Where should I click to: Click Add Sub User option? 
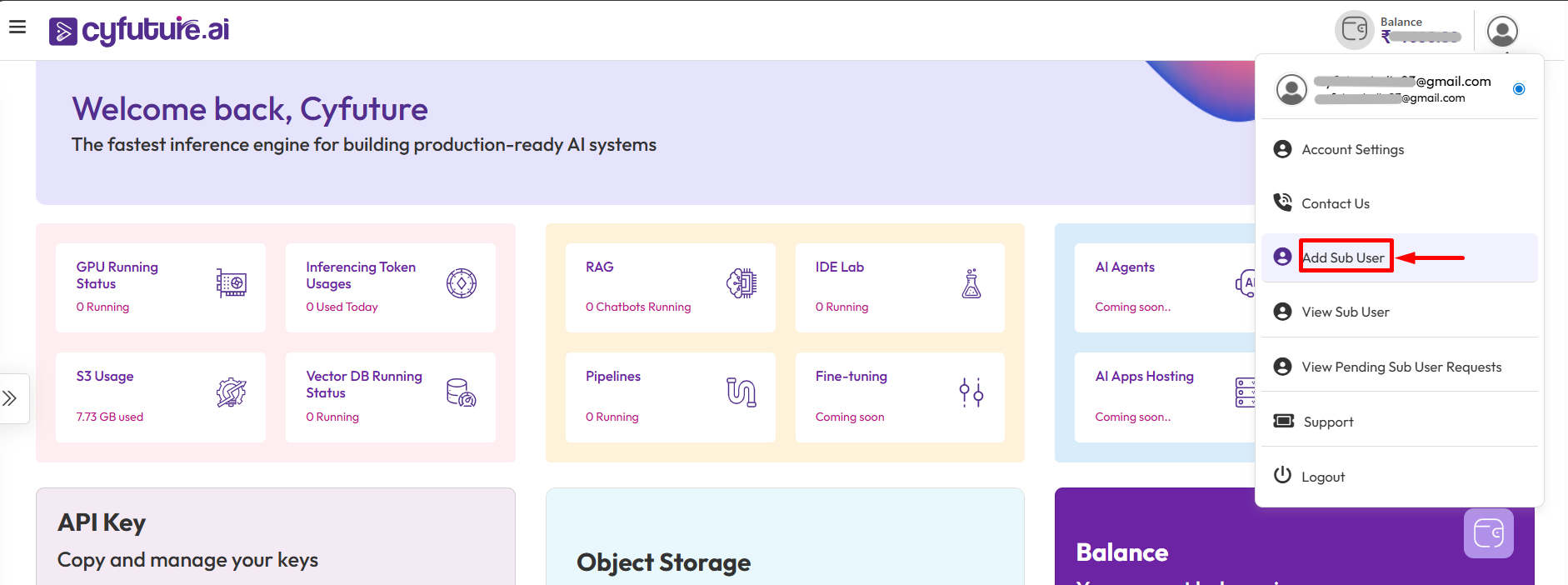pos(1343,258)
